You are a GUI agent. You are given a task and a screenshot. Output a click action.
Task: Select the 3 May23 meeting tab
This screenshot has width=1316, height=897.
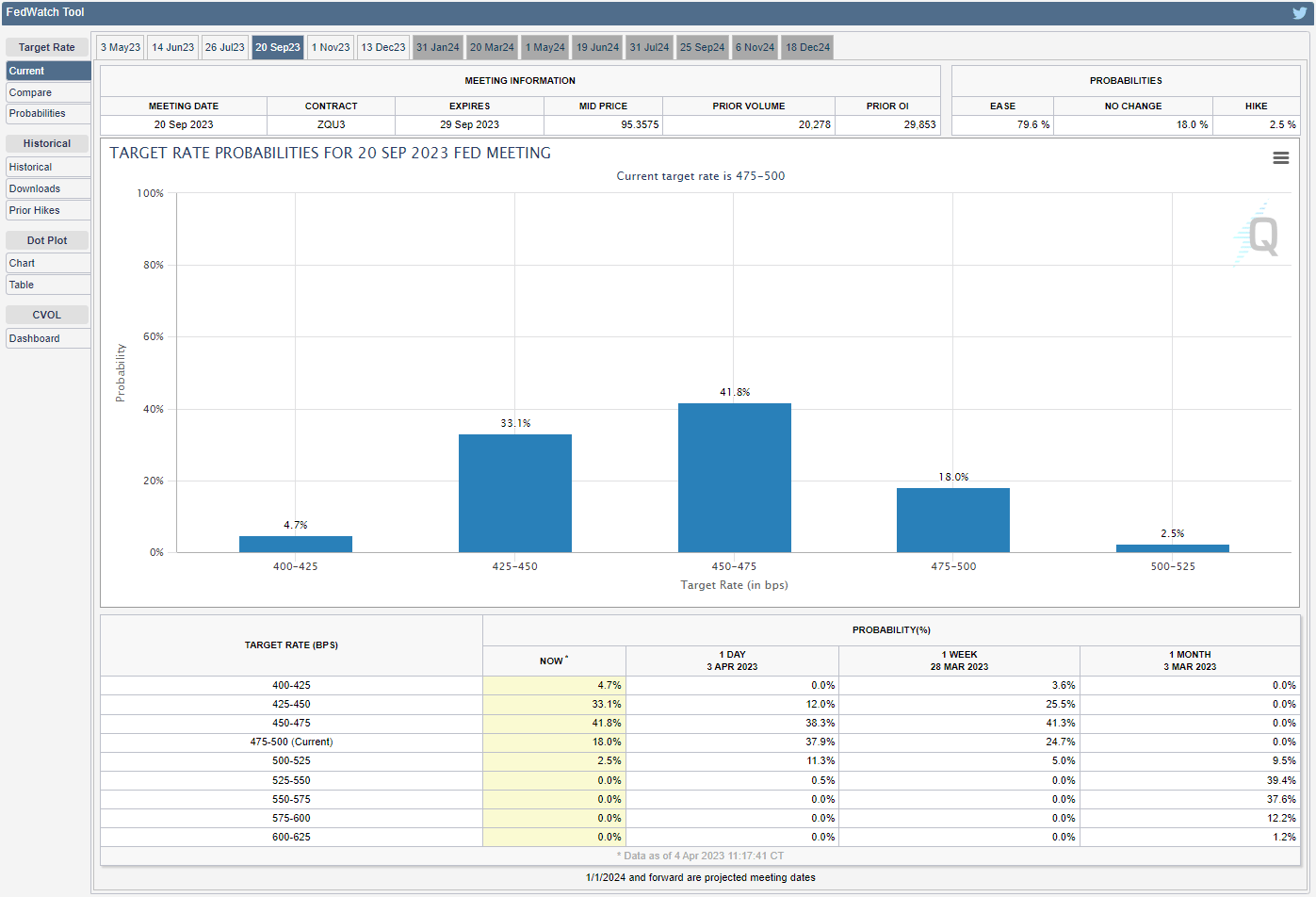(121, 47)
